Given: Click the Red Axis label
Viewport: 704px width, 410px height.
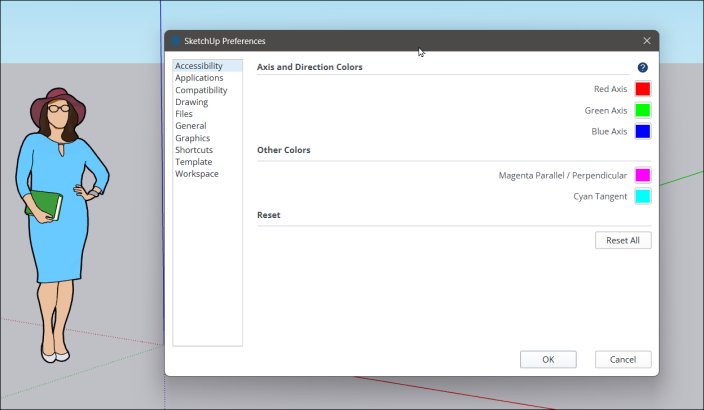Looking at the screenshot, I should coord(610,89).
